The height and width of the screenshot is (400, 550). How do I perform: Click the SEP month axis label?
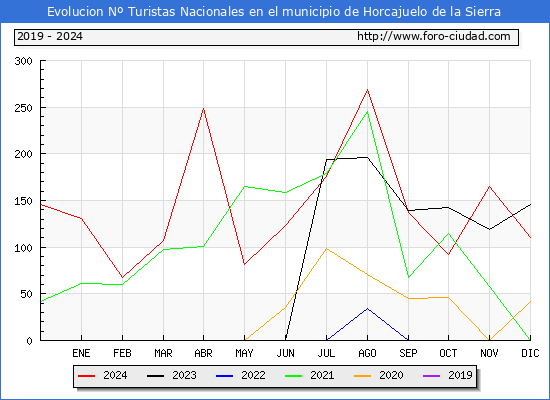408,353
